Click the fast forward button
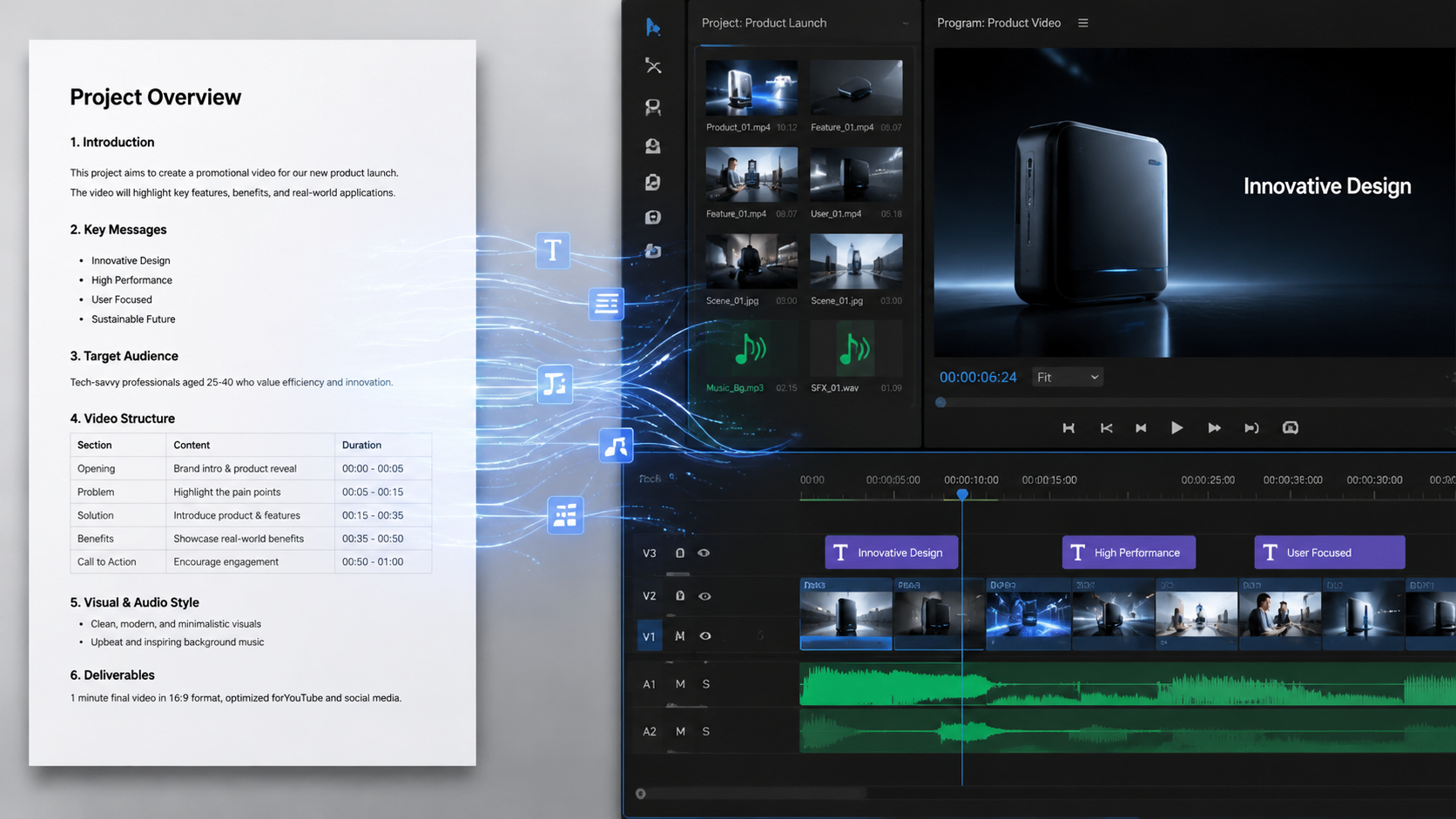 point(1214,428)
